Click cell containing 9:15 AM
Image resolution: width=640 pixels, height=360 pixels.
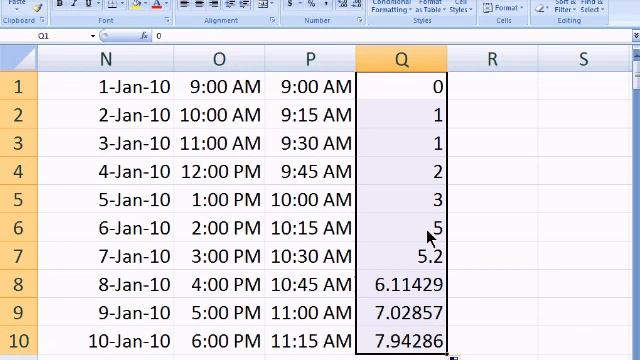[x=310, y=115]
